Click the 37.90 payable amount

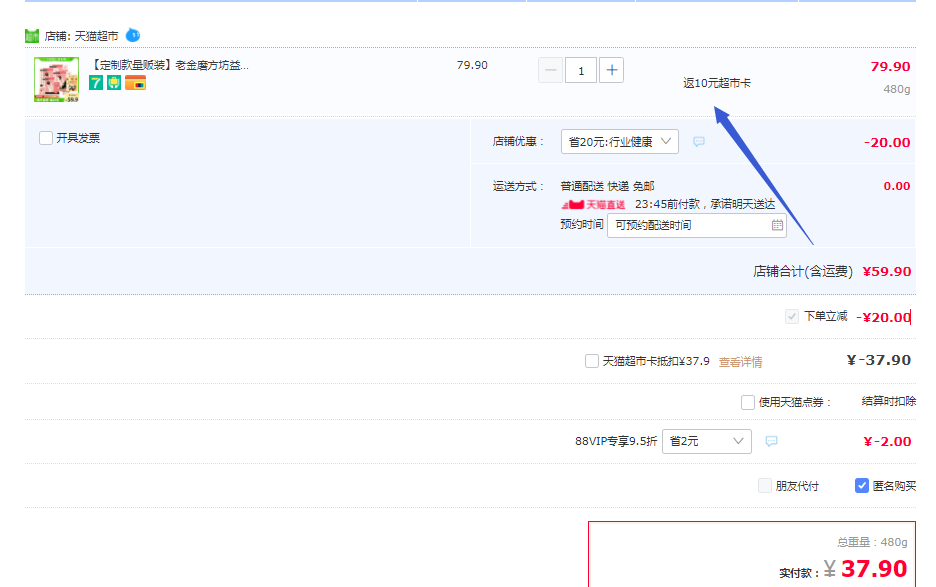pos(875,568)
